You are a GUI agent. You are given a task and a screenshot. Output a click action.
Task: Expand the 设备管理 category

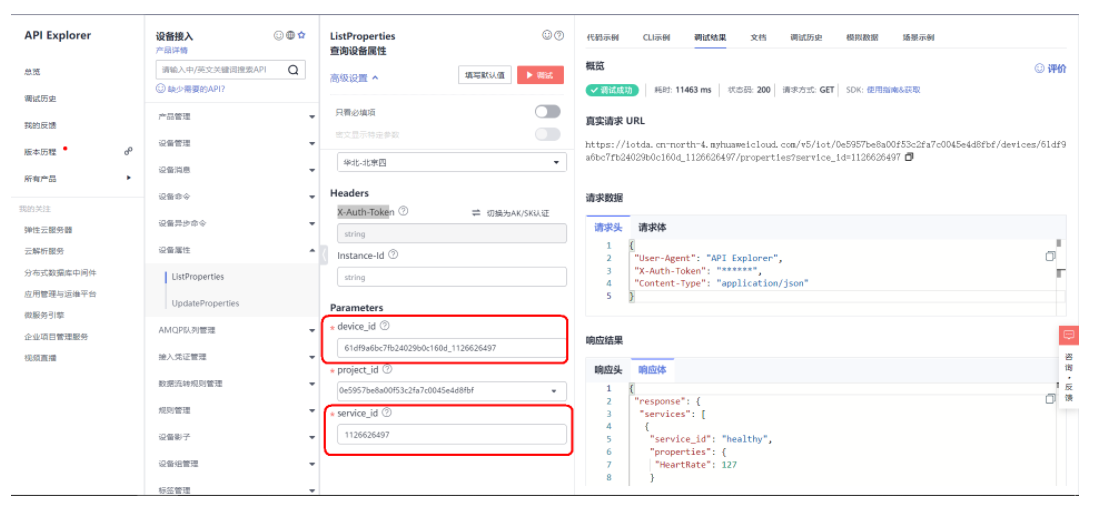(x=312, y=144)
